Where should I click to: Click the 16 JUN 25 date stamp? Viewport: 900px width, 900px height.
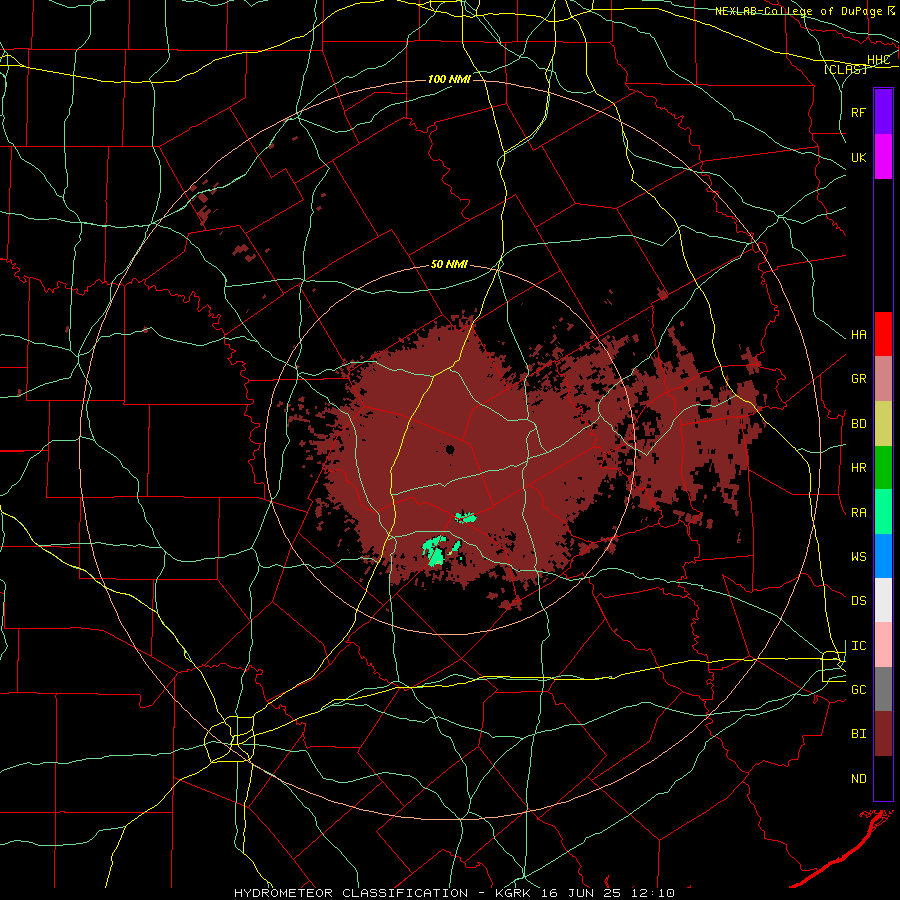click(x=585, y=893)
